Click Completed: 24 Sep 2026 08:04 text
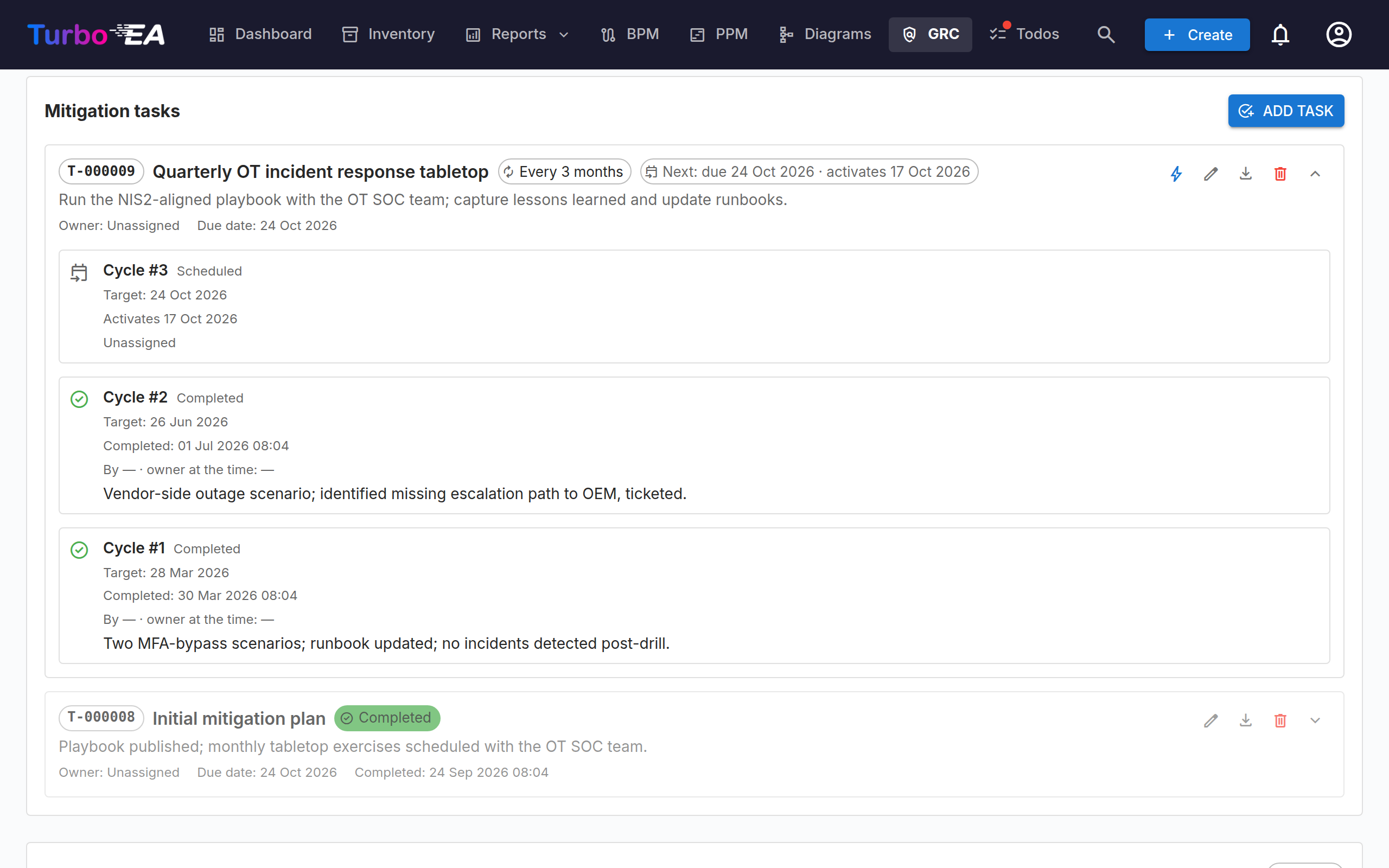Viewport: 1389px width, 868px height. [x=451, y=772]
